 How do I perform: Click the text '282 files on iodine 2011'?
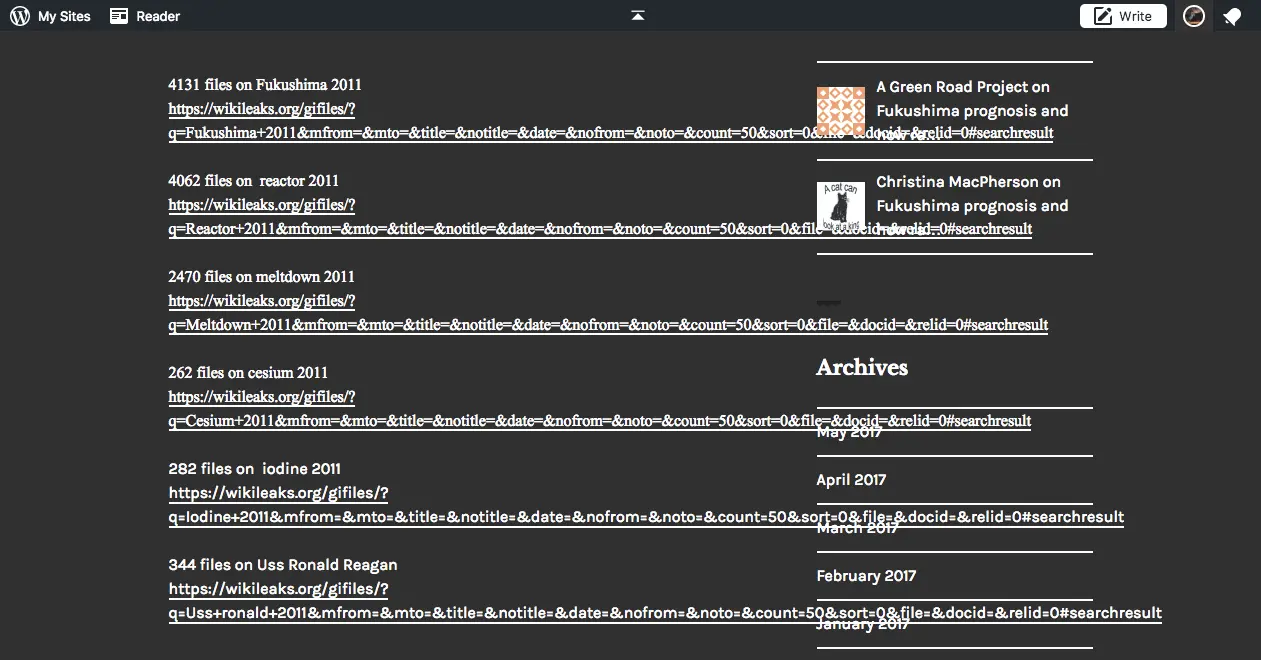[x=254, y=469]
